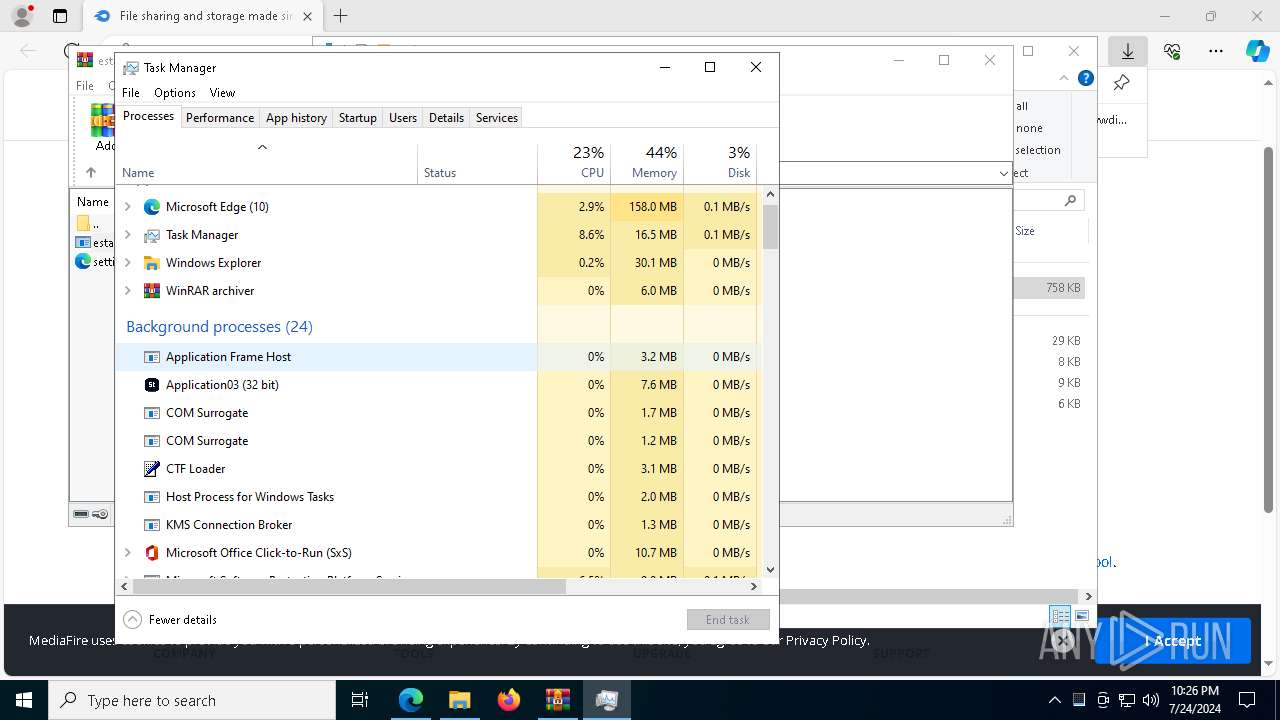Click the Task Manager vertical scrollbar thumb

pyautogui.click(x=770, y=226)
